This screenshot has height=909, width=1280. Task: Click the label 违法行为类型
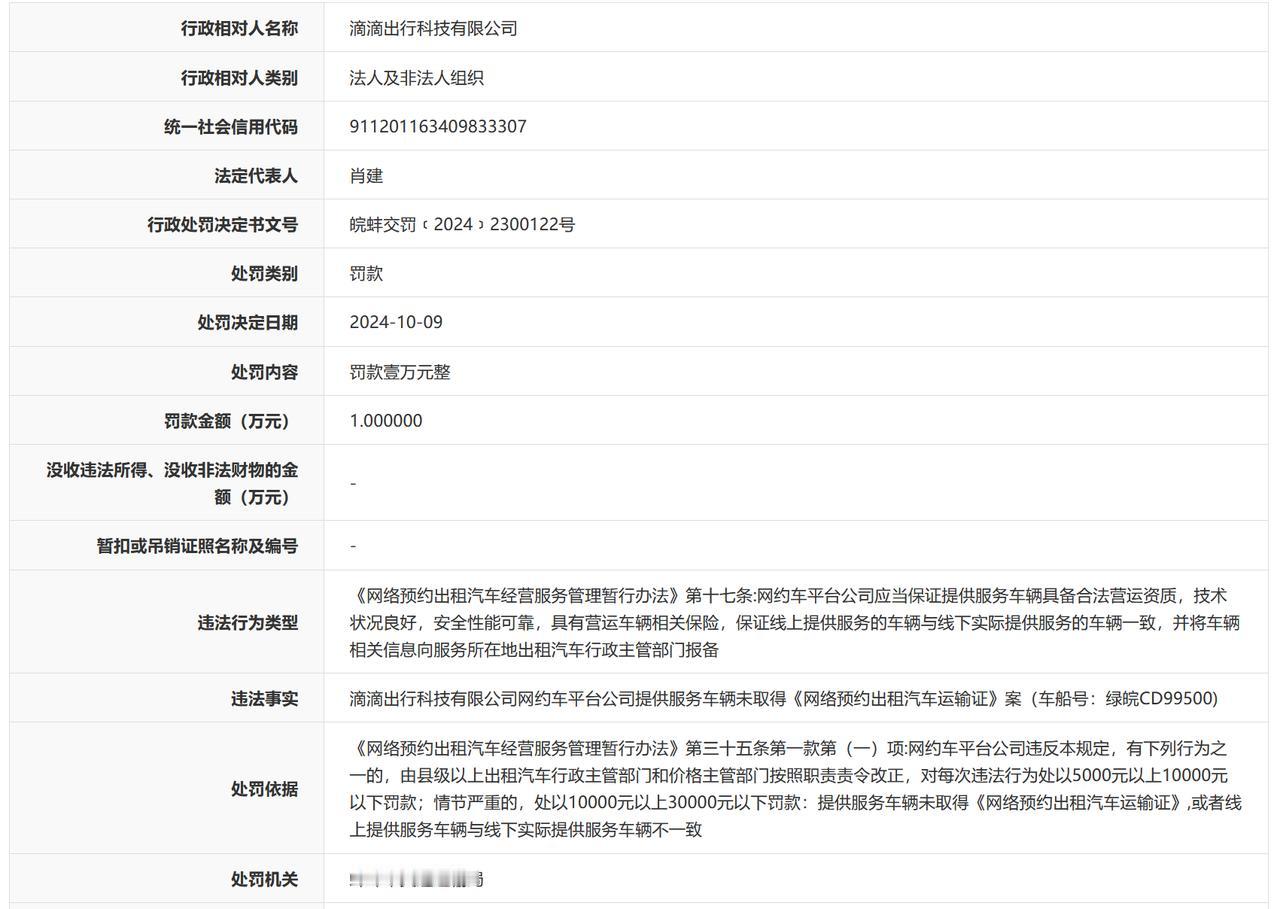[x=247, y=623]
